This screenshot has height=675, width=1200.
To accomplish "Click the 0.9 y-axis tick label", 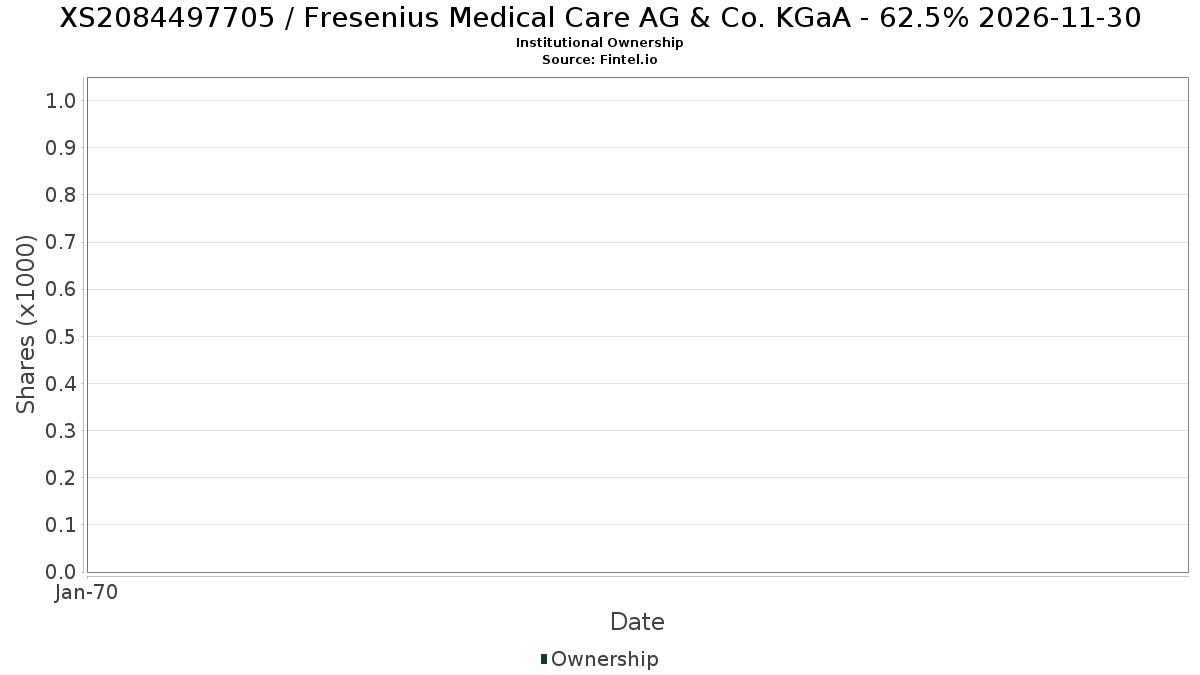I will click(x=61, y=147).
